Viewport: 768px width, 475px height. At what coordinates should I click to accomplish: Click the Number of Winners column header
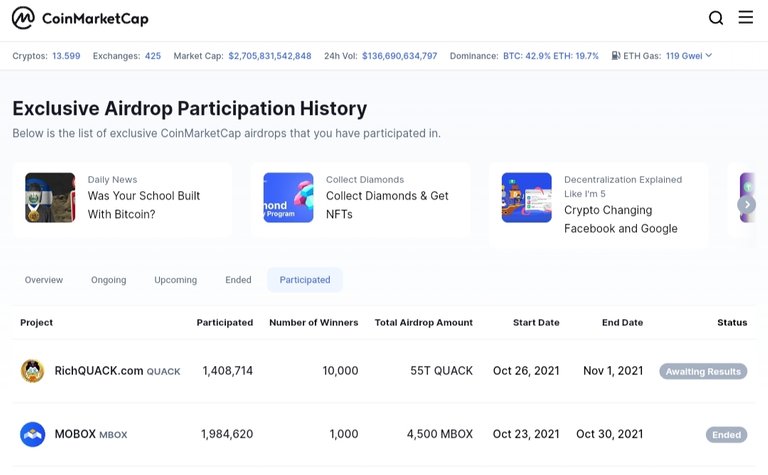[313, 323]
